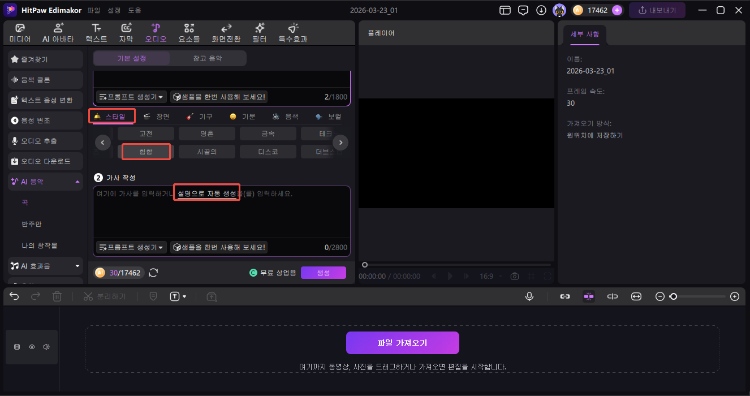750x396 pixels.
Task: Click the scissors 분리하기 split tool
Action: [104, 297]
